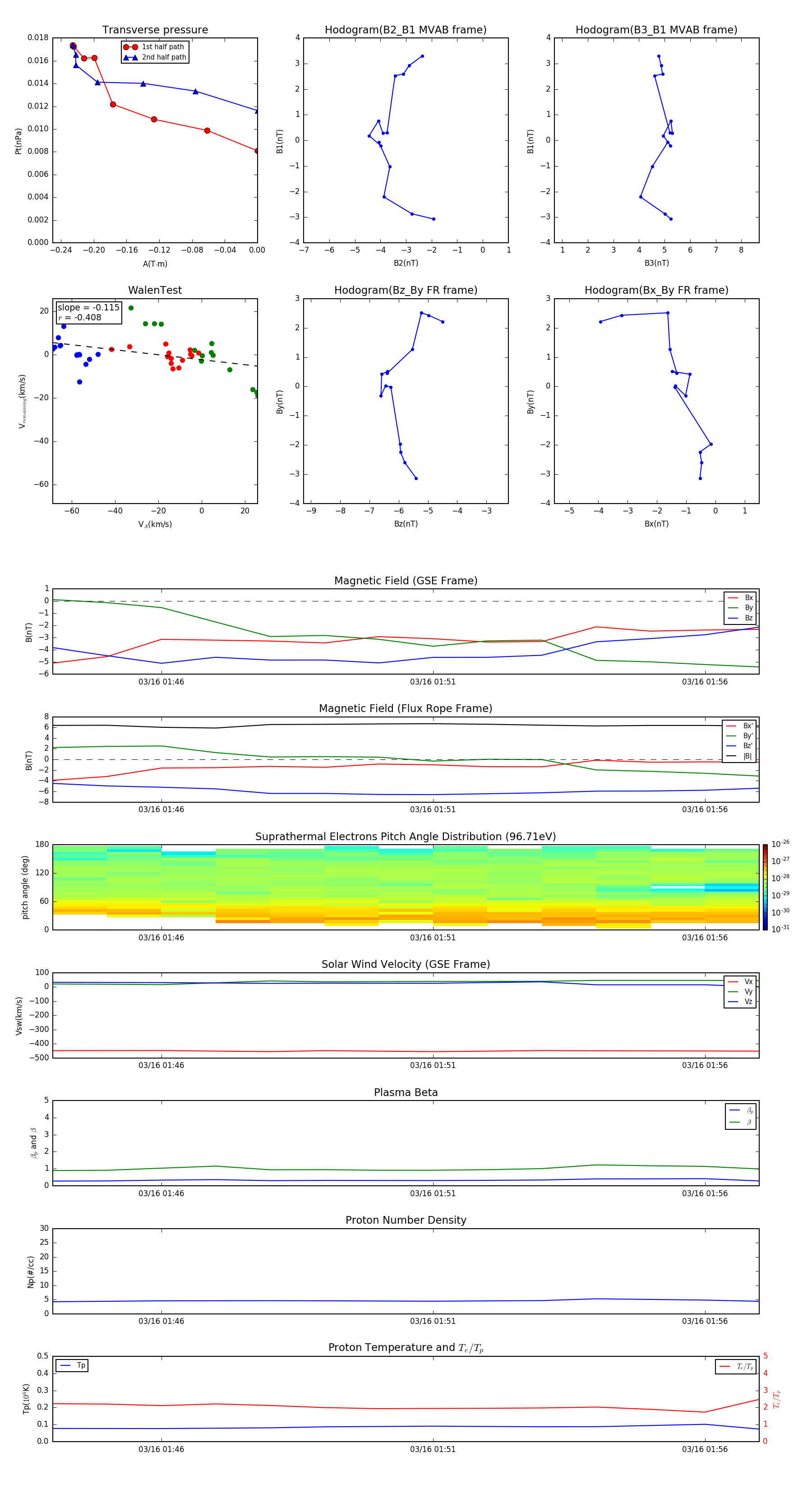Click the 'Pt(nPa)' y-axis label
Image resolution: width=812 pixels, height=1489 pixels.
18,140
